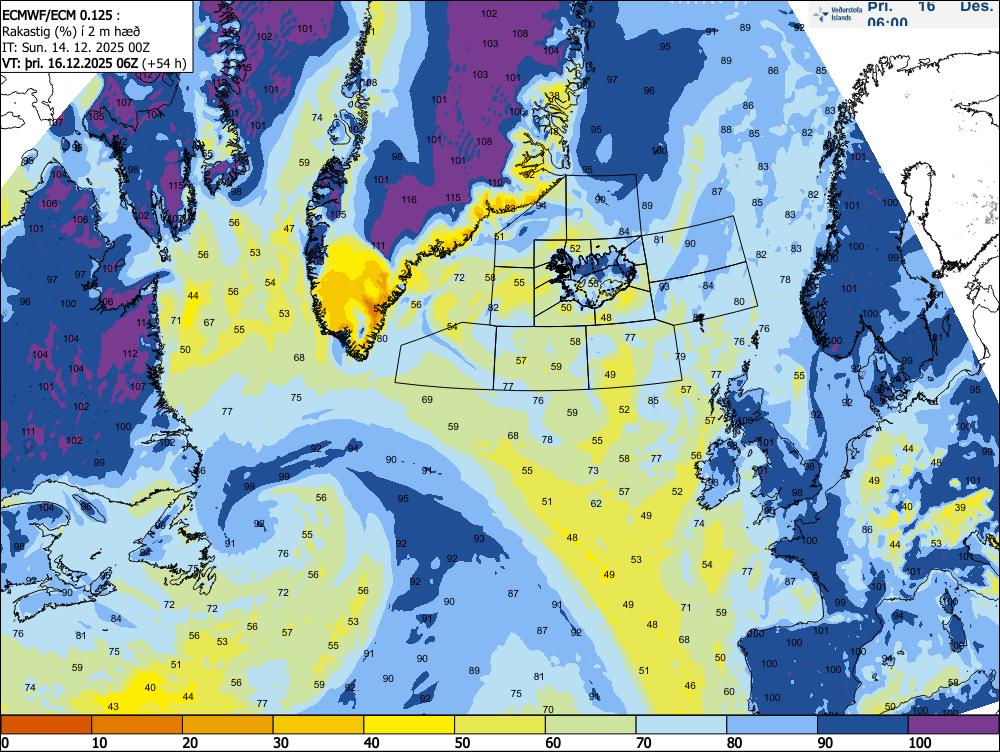Click the legend tick label '20'
The width and height of the screenshot is (1000, 752).
point(190,742)
